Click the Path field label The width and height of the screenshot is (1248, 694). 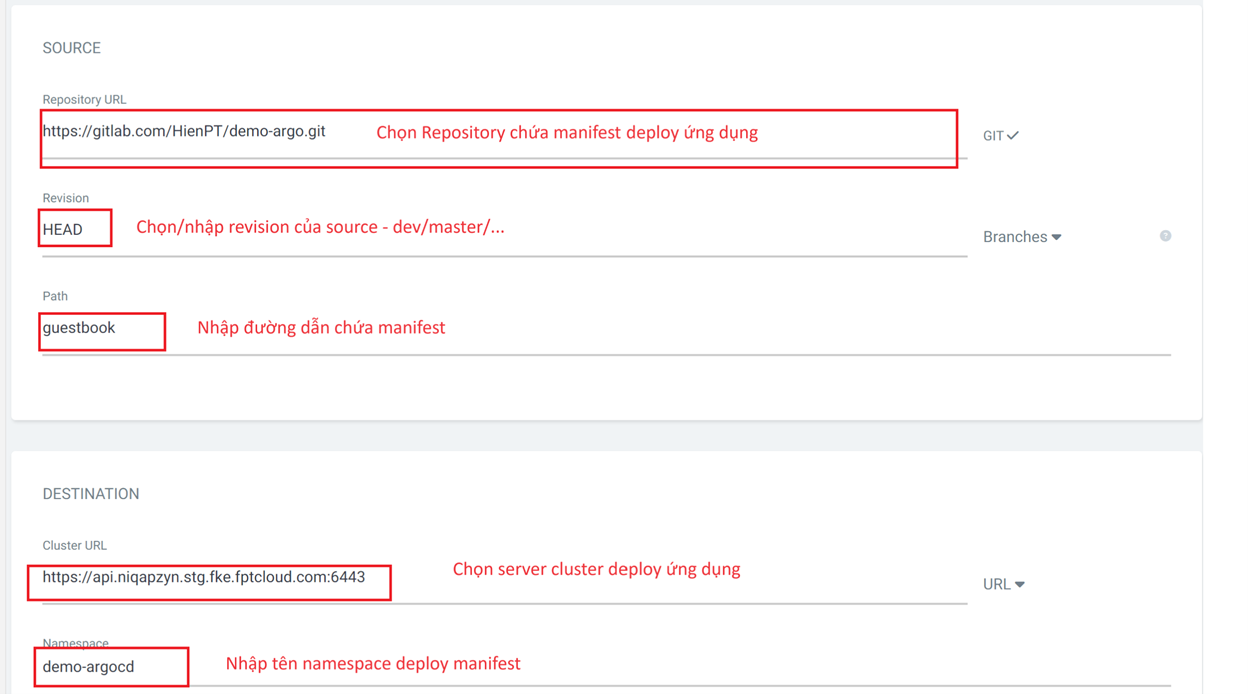point(55,296)
